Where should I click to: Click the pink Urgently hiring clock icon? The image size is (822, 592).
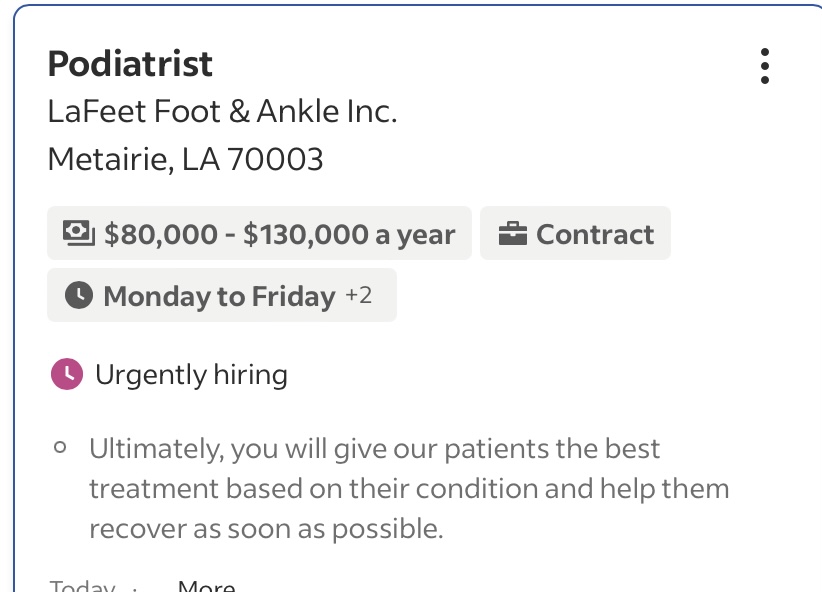(67, 374)
